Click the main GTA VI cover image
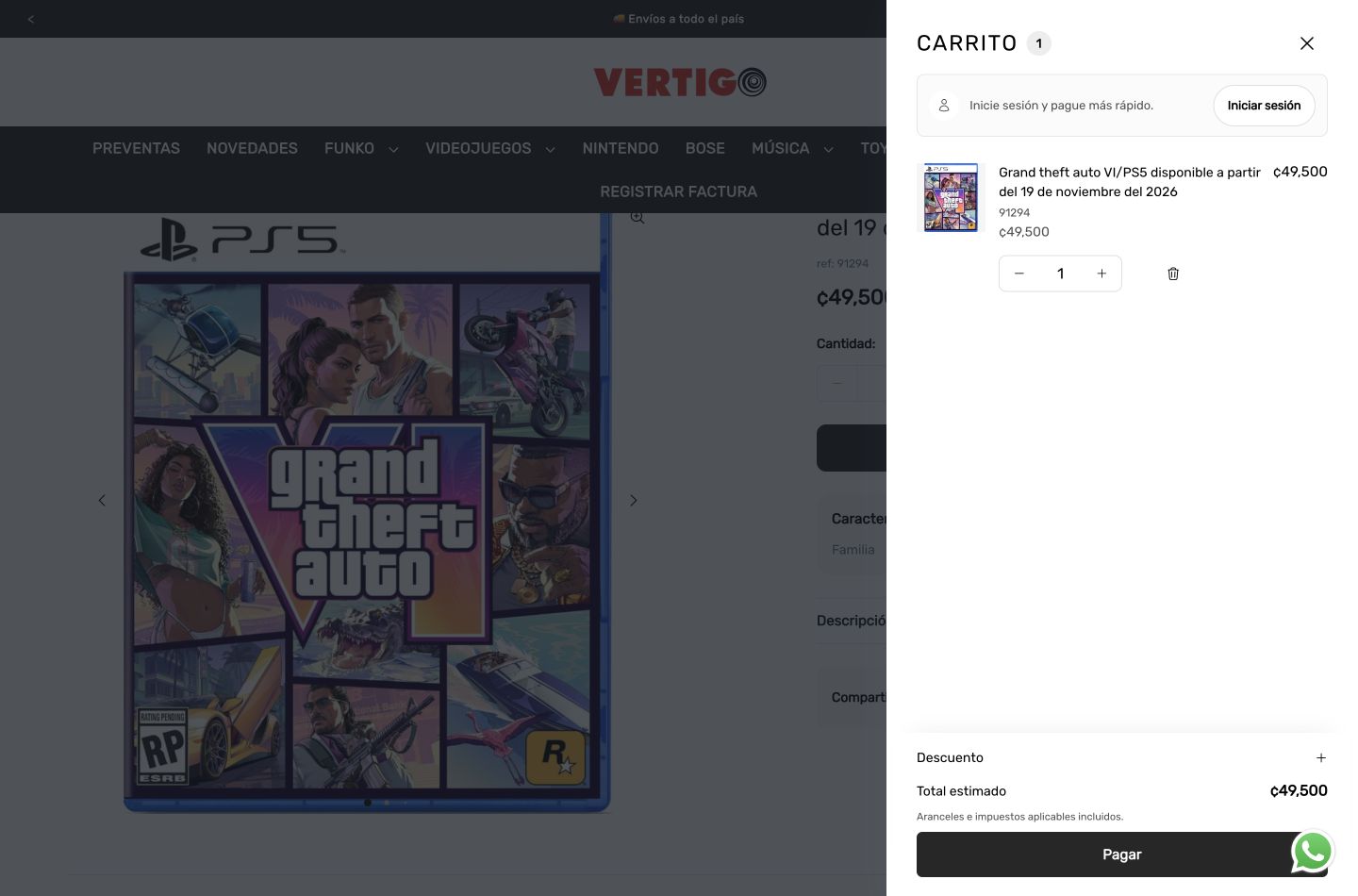The height and width of the screenshot is (896, 1358). click(x=367, y=512)
